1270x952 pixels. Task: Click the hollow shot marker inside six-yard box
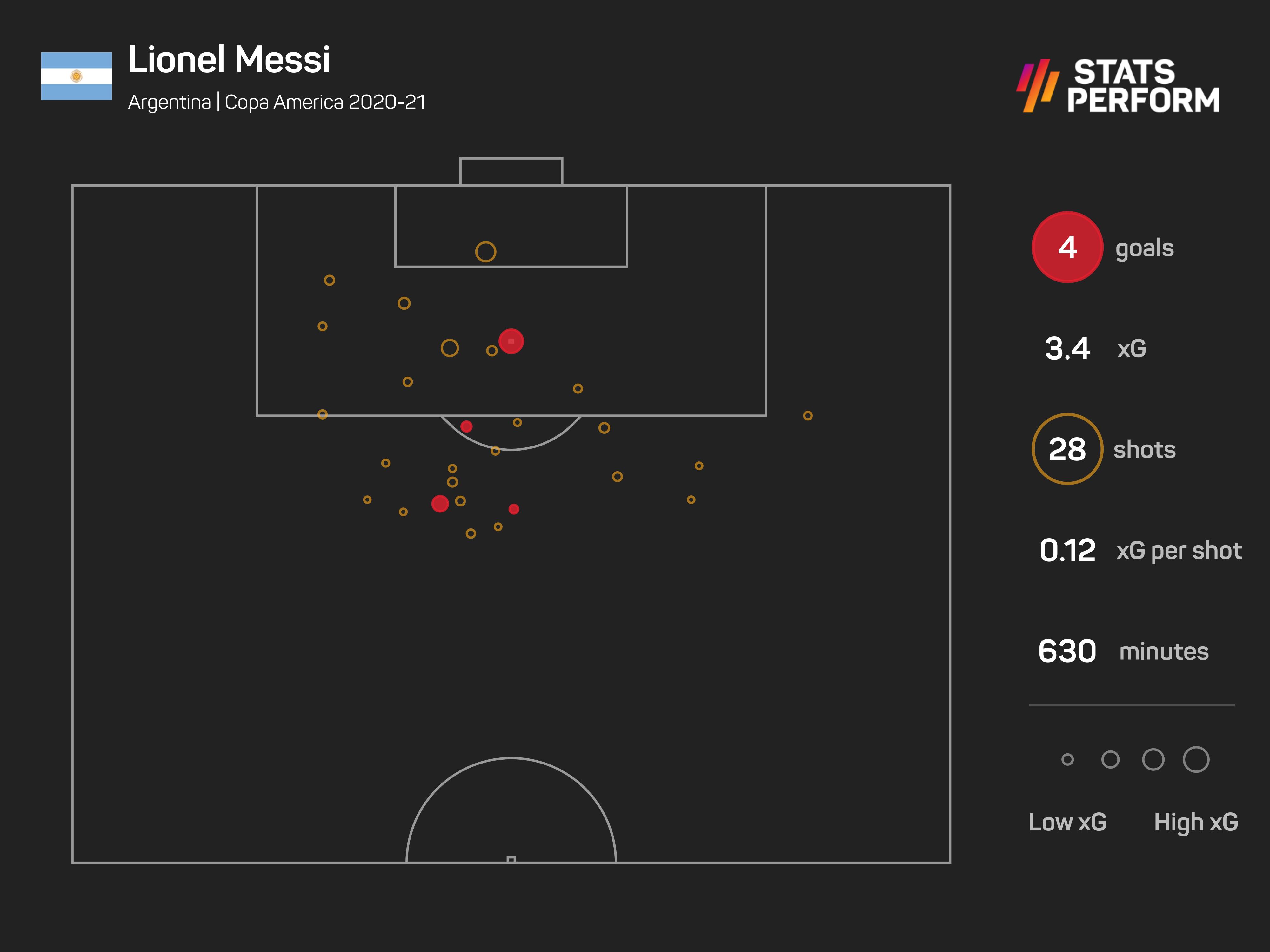[486, 252]
